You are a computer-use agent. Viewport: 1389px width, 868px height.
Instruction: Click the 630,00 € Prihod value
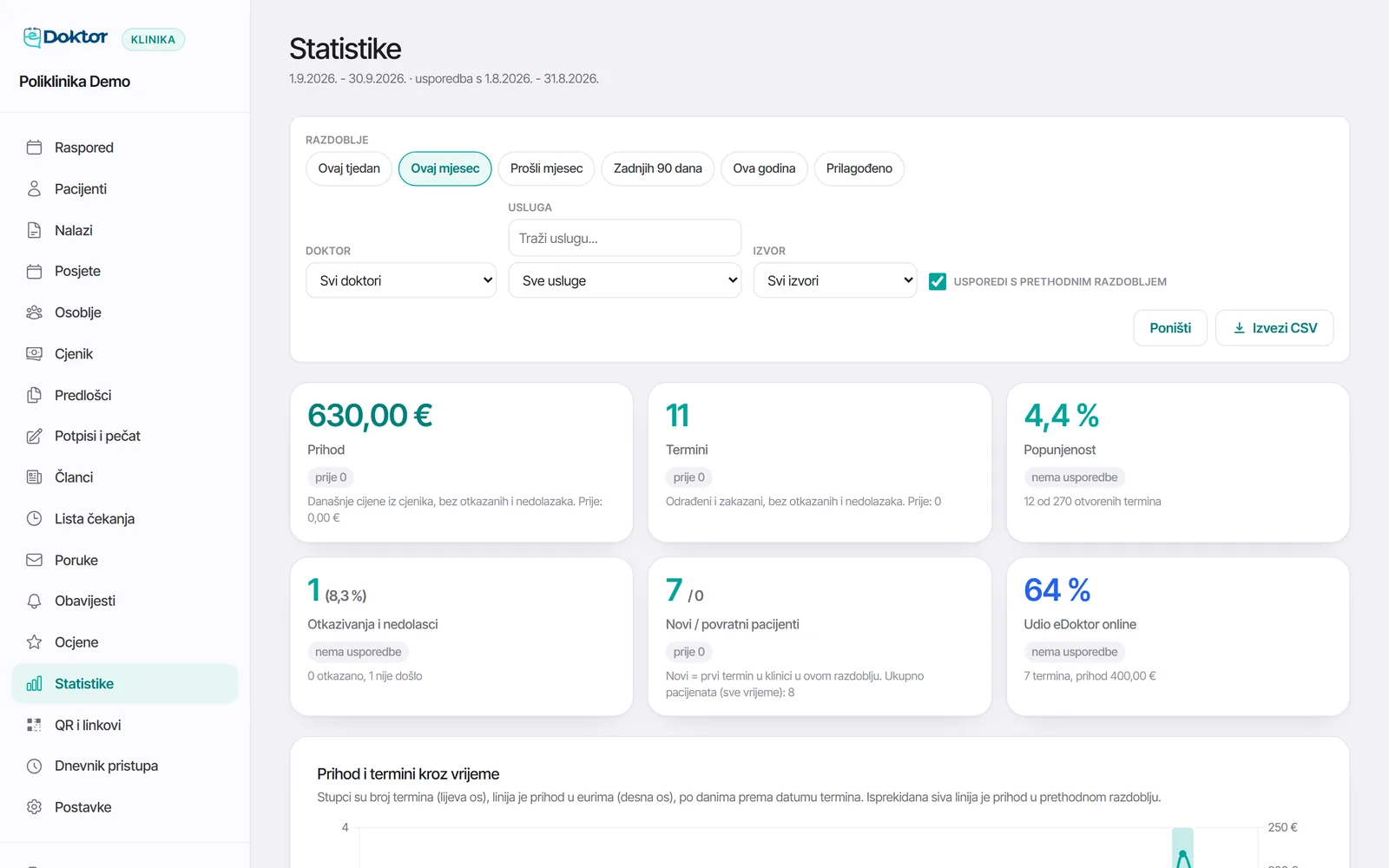tap(370, 416)
